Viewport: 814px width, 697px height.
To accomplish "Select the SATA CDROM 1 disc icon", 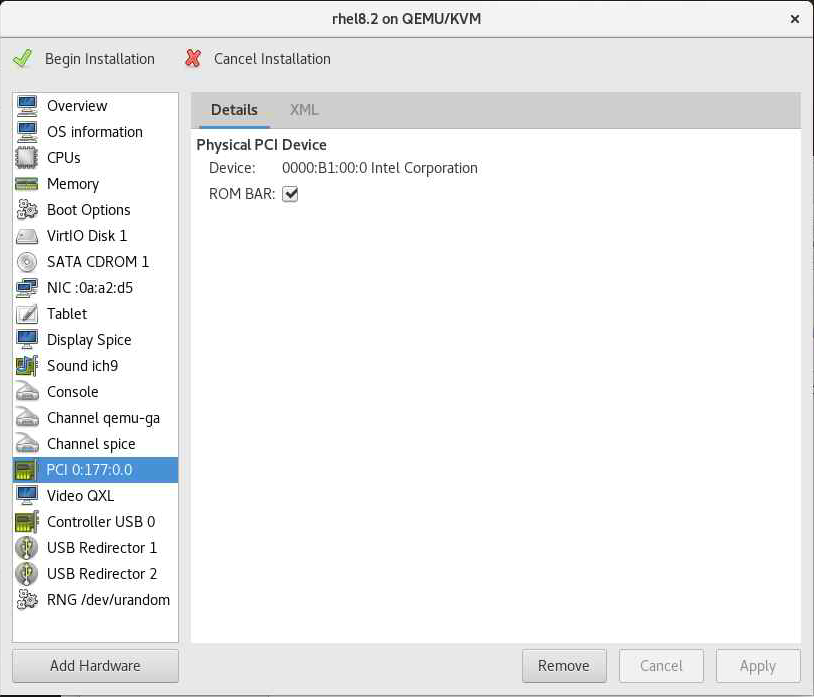I will click(x=27, y=262).
